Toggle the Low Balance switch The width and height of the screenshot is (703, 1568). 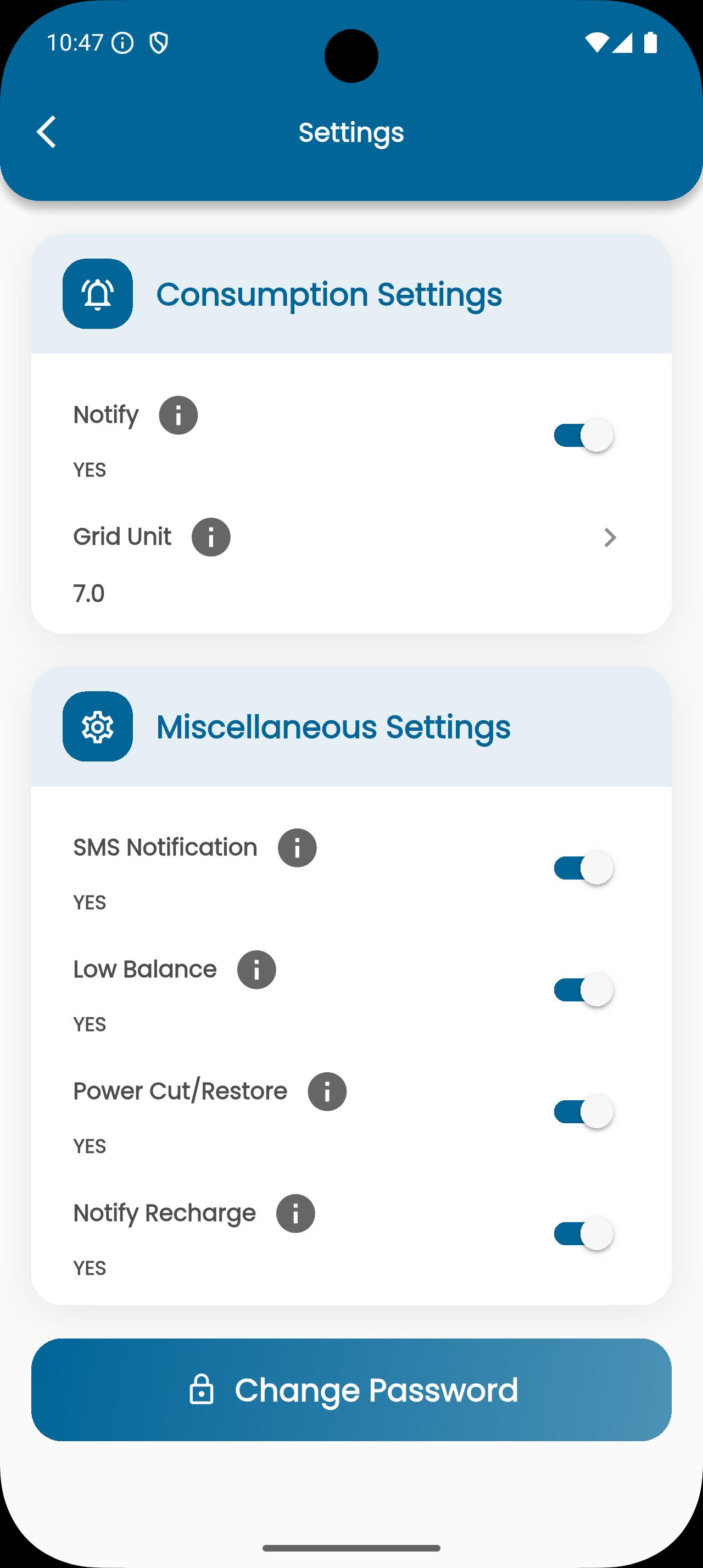pyautogui.click(x=583, y=990)
